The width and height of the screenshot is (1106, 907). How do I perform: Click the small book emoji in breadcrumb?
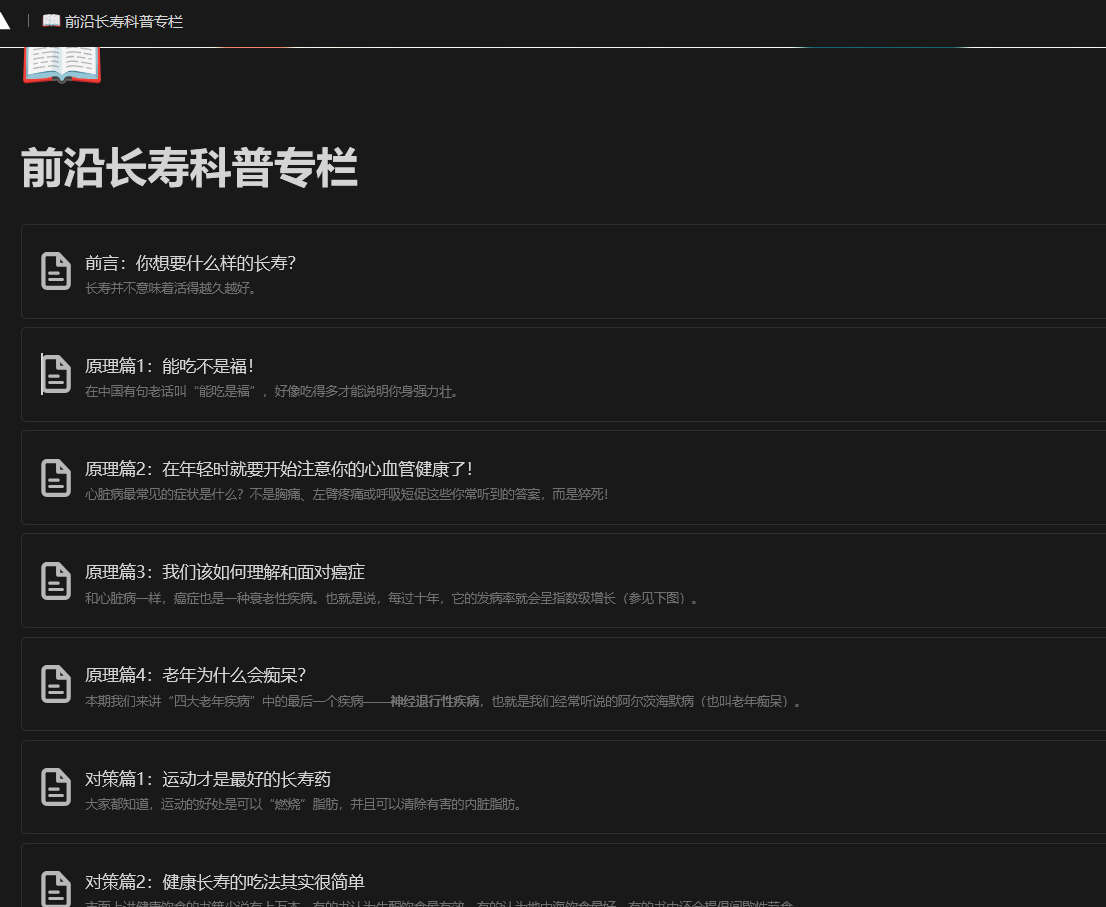point(51,20)
